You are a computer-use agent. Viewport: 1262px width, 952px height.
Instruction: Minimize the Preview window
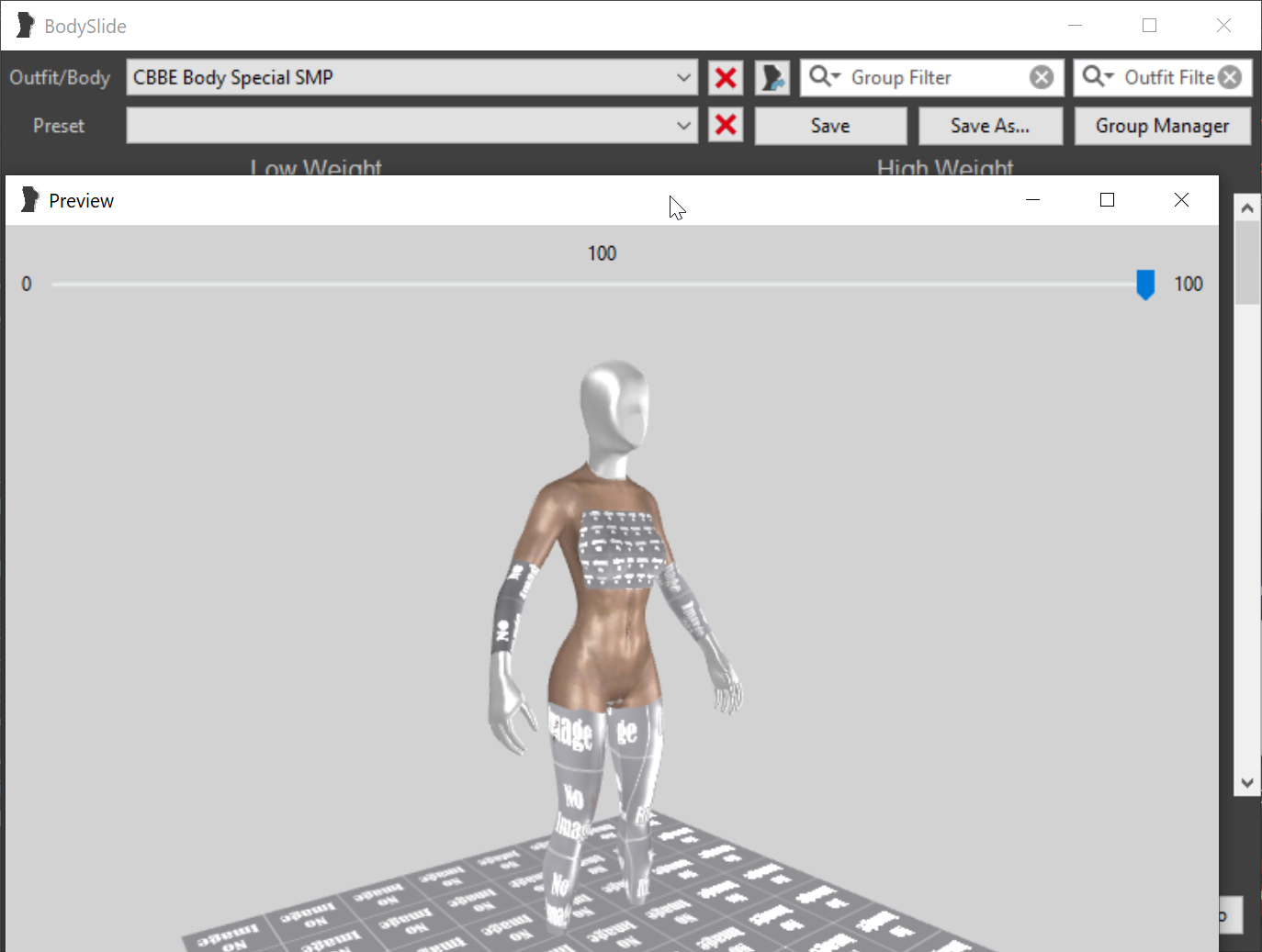1032,200
